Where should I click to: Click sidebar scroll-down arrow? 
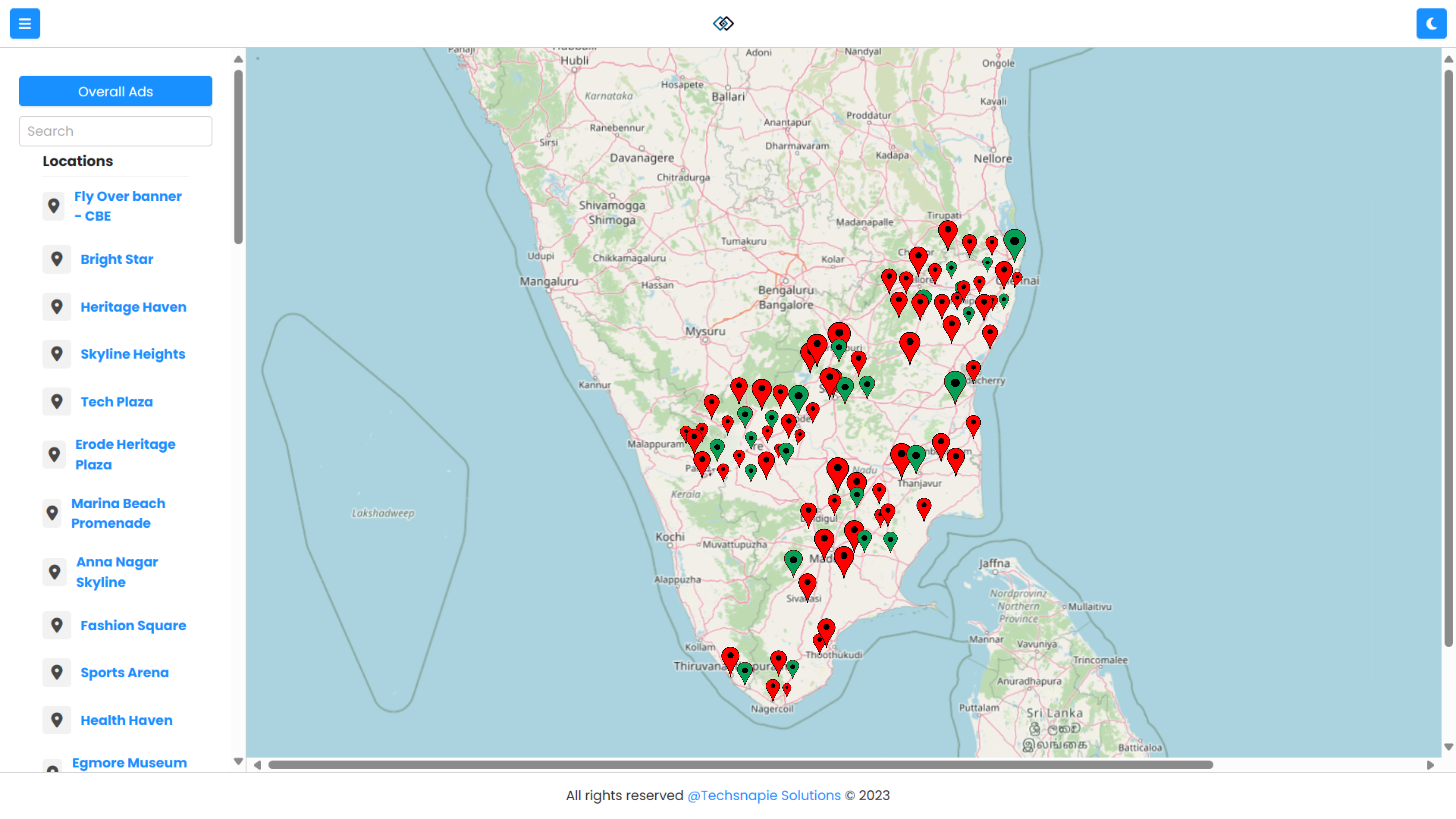click(x=239, y=761)
